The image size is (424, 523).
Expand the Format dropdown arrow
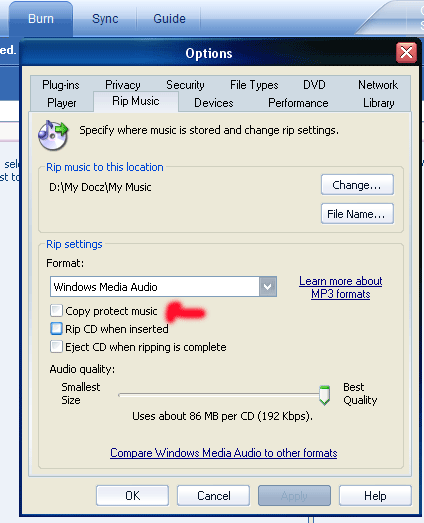pyautogui.click(x=268, y=287)
